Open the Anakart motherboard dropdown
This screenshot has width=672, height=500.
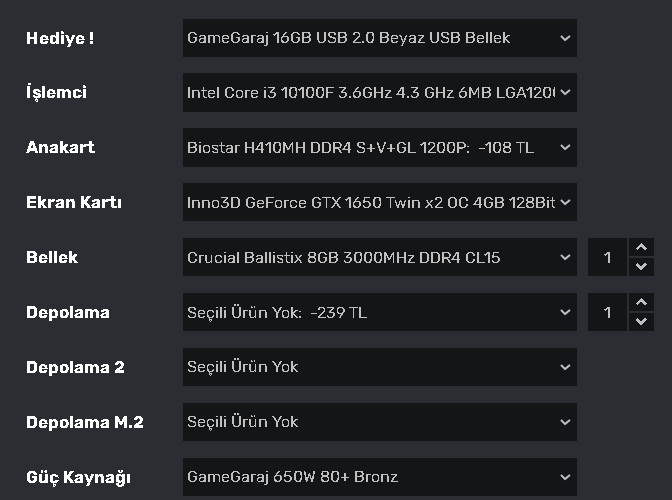pyautogui.click(x=370, y=148)
